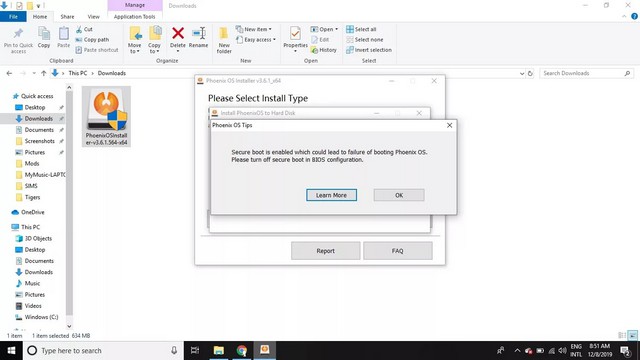This screenshot has width=640, height=360.
Task: Select the SIMS folder in navigation pane
Action: pyautogui.click(x=31, y=186)
